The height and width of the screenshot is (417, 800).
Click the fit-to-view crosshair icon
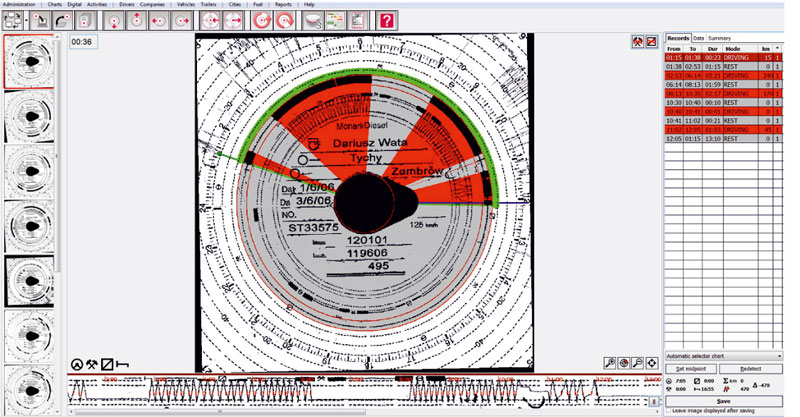tap(651, 363)
